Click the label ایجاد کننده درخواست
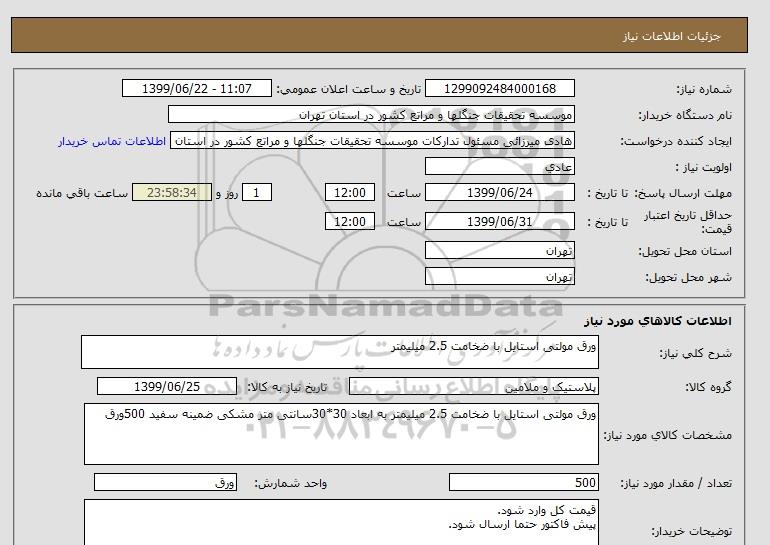The height and width of the screenshot is (545, 770). click(x=676, y=141)
